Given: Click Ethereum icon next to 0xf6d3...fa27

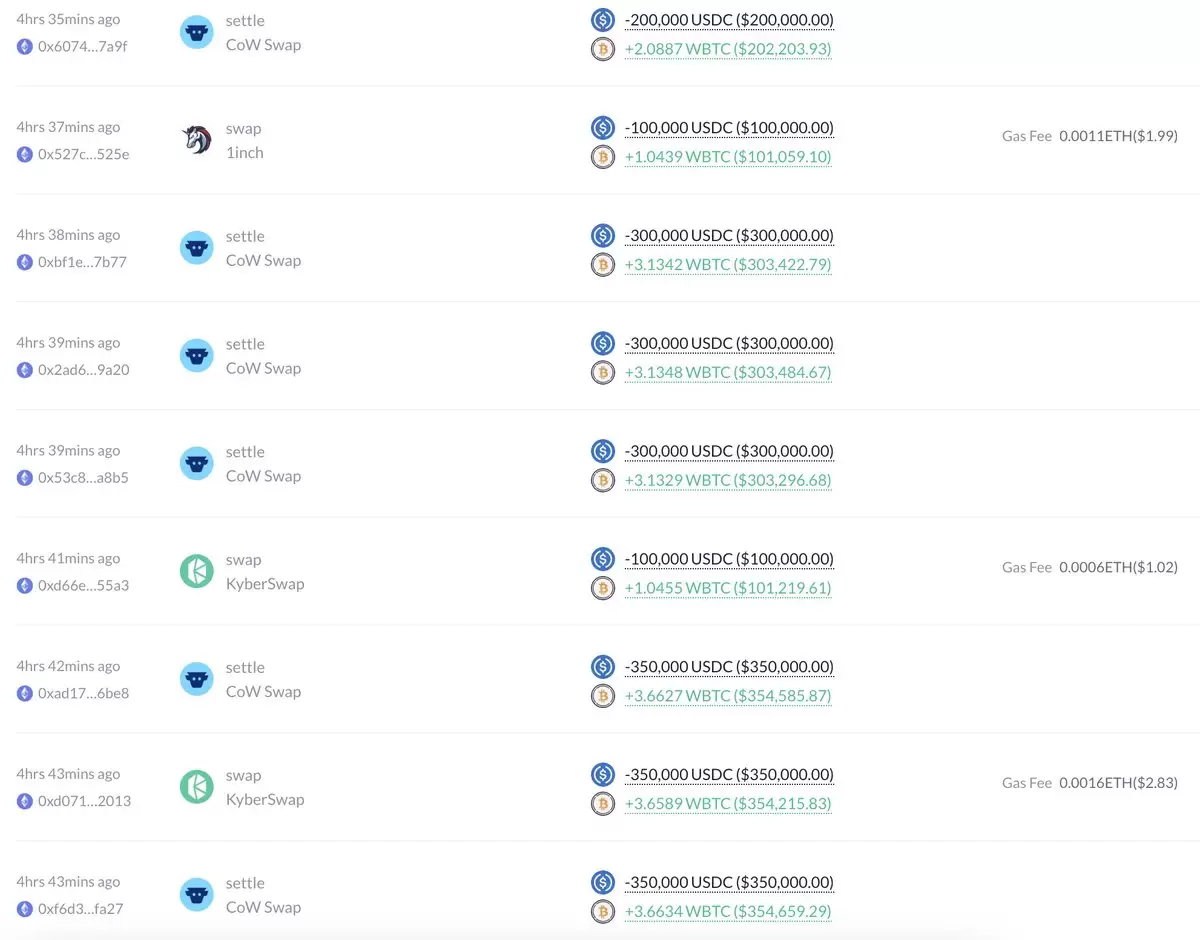Looking at the screenshot, I should 24,911.
